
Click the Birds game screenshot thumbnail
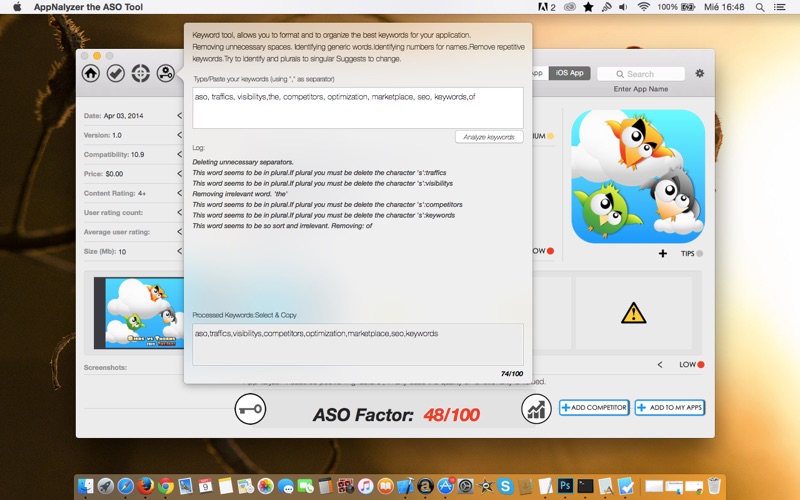point(139,313)
